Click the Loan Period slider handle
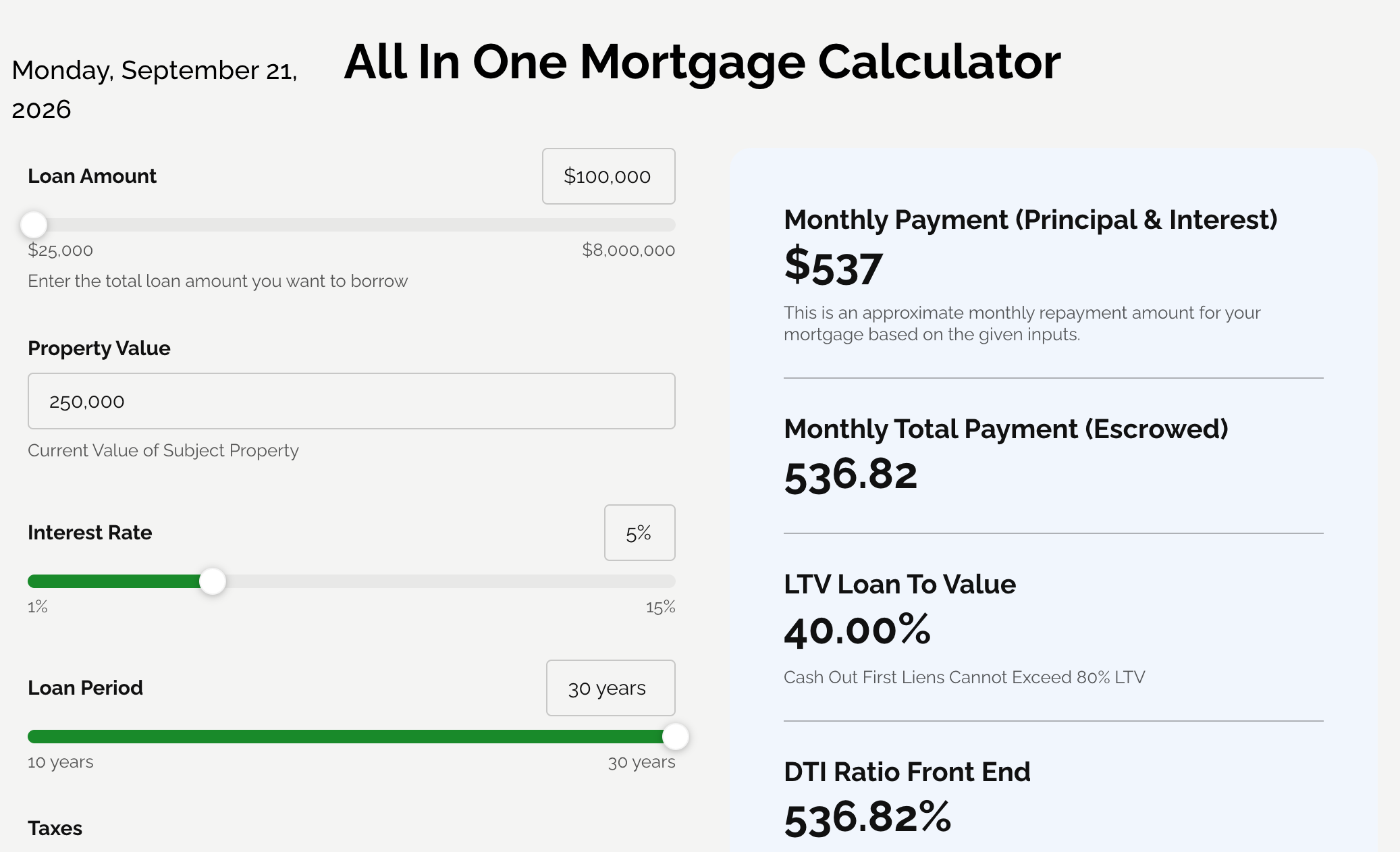Viewport: 1400px width, 852px height. click(x=675, y=737)
